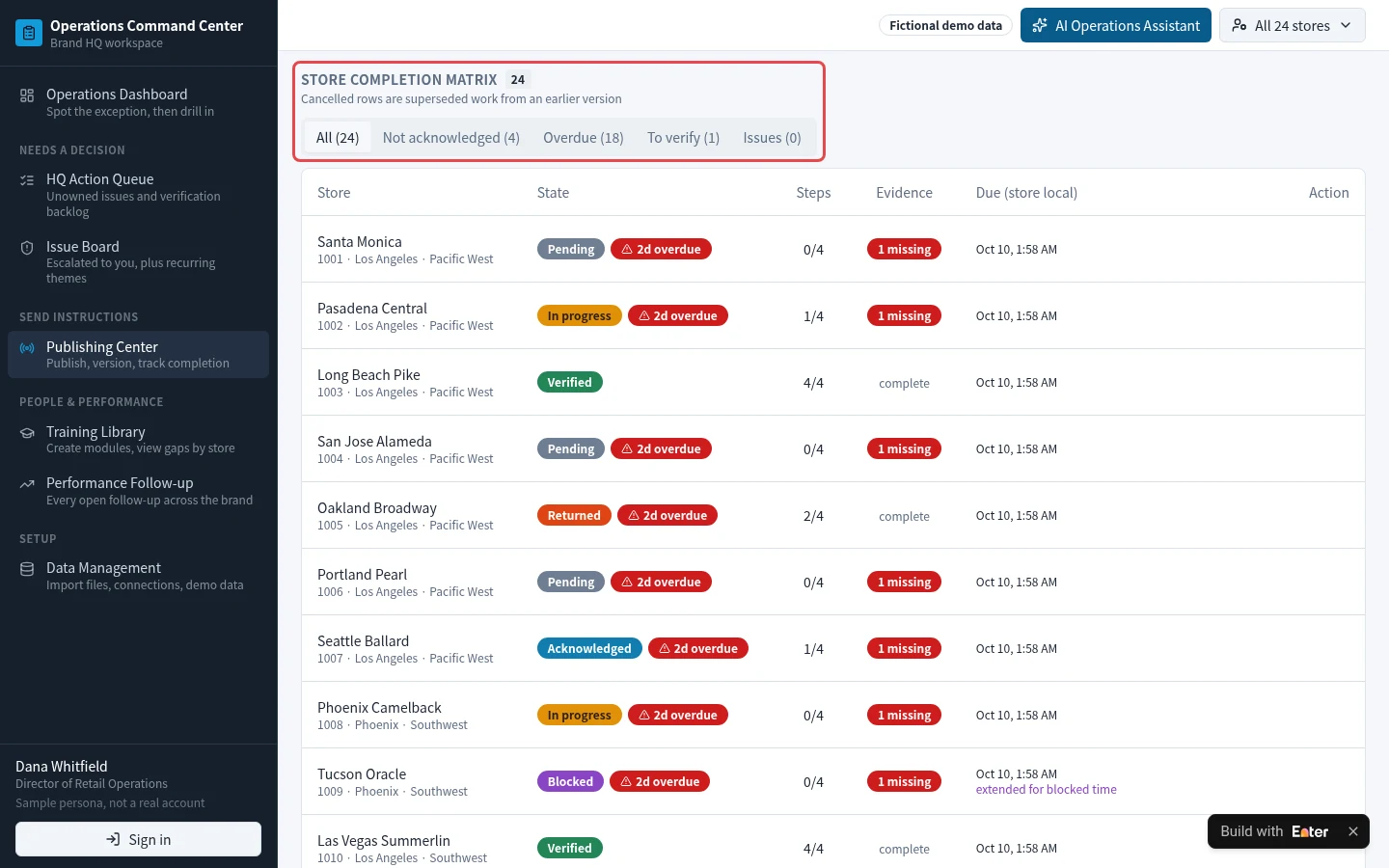Open the HQ Action Queue page
This screenshot has width=1389, height=868.
tap(138, 195)
